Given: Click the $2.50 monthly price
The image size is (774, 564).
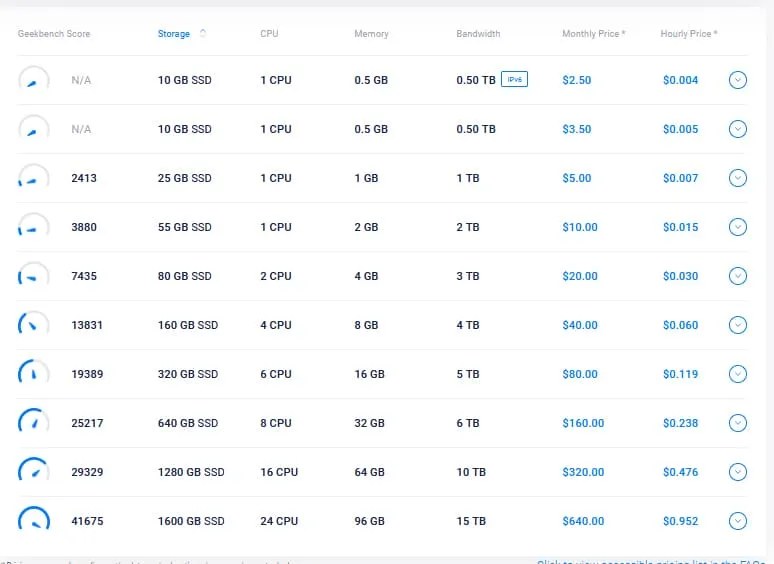Looking at the screenshot, I should [577, 80].
